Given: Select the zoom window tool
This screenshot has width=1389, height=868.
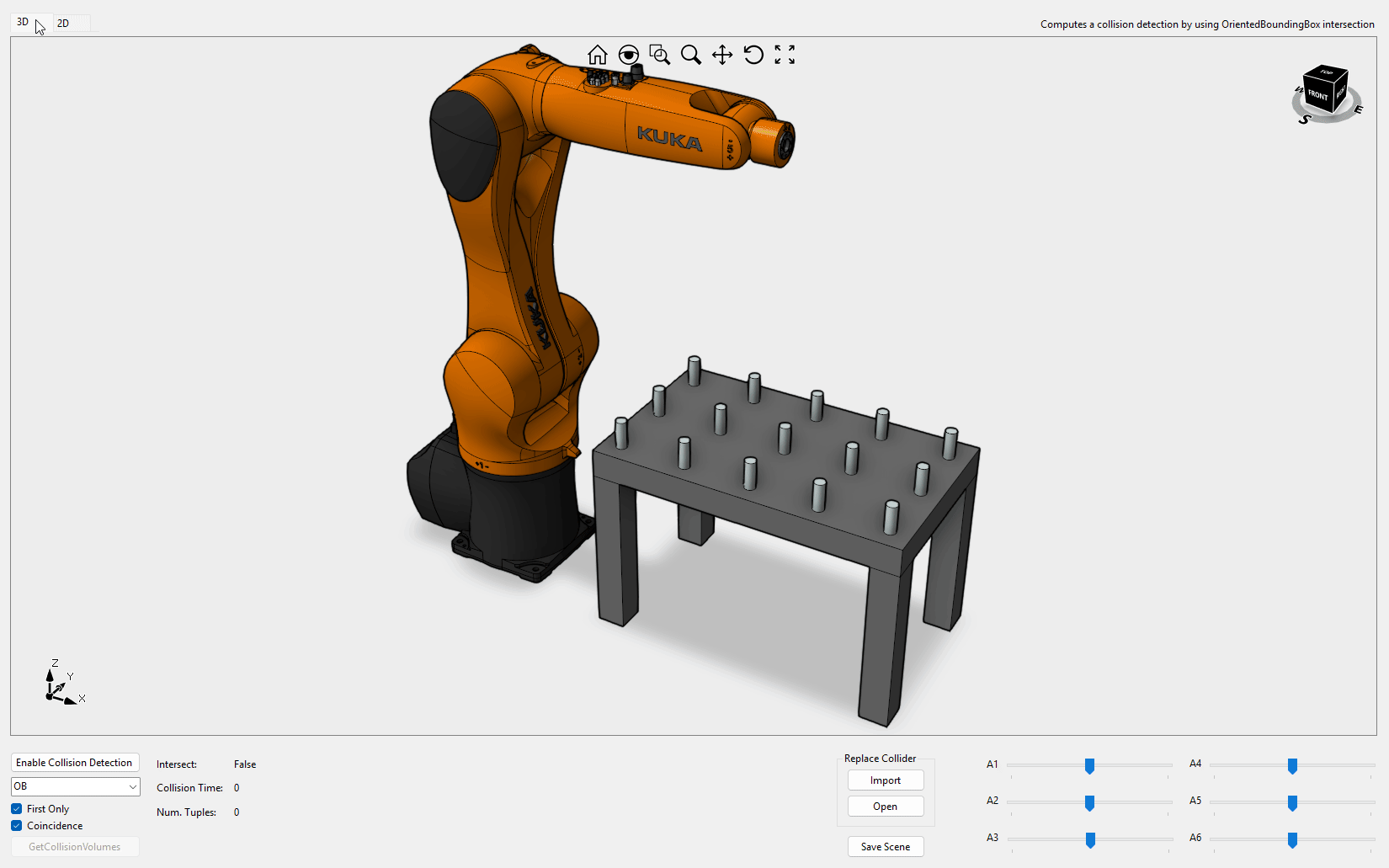Looking at the screenshot, I should click(659, 55).
